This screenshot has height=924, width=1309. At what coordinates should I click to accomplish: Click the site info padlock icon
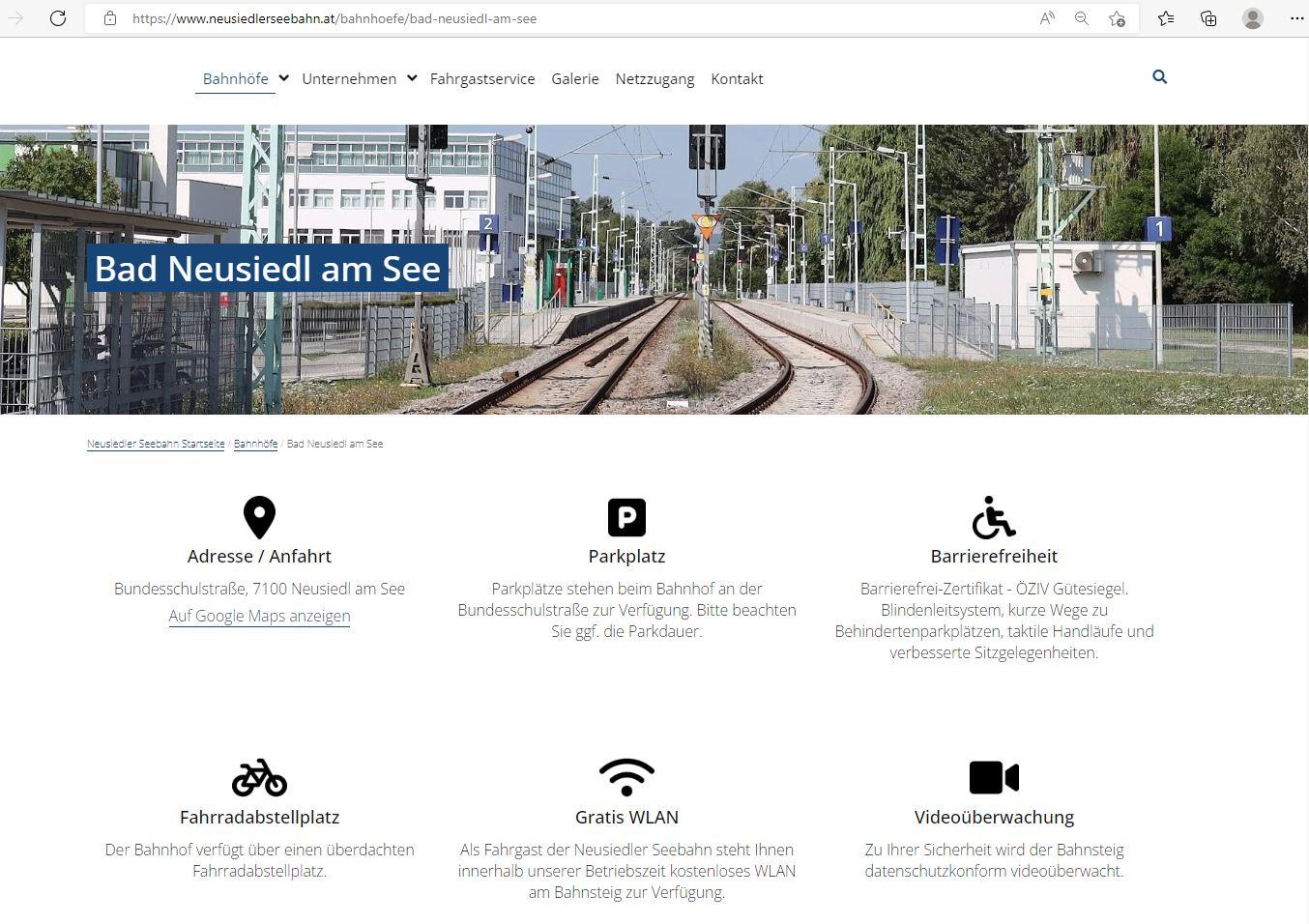pos(110,18)
